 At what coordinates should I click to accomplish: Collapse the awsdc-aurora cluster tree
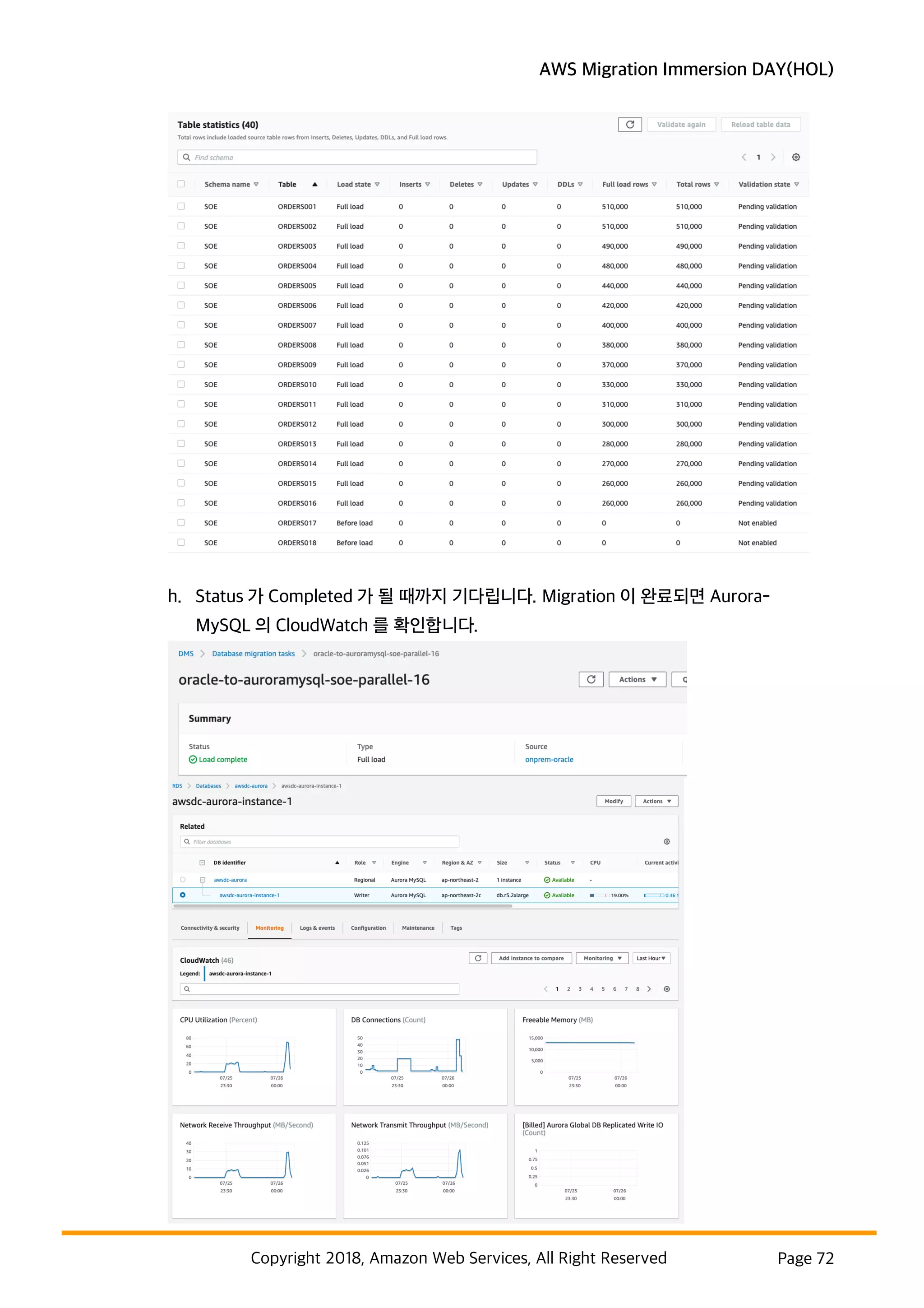(x=203, y=880)
